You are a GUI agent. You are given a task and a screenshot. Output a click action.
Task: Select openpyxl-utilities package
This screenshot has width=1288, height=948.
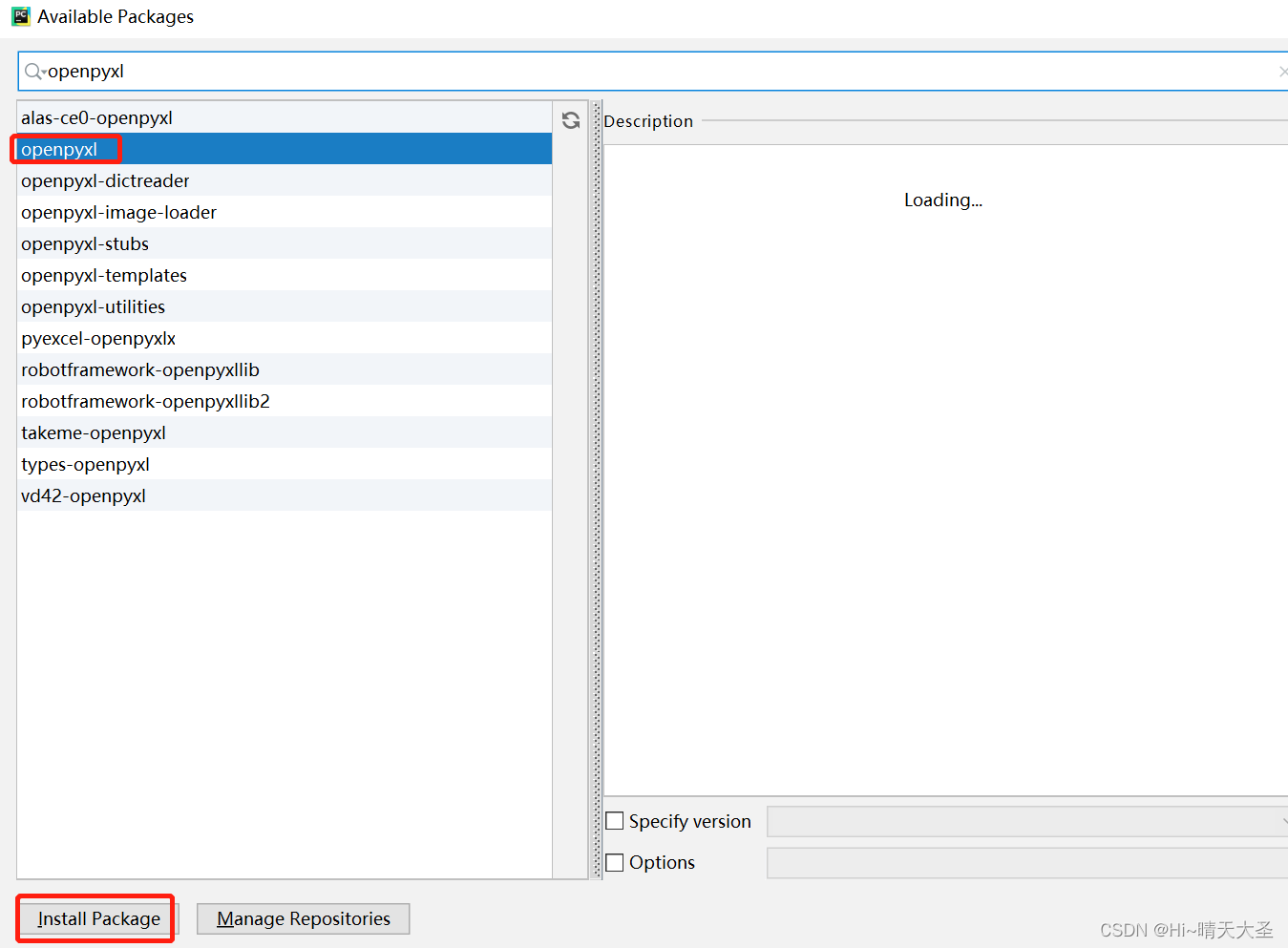click(285, 306)
